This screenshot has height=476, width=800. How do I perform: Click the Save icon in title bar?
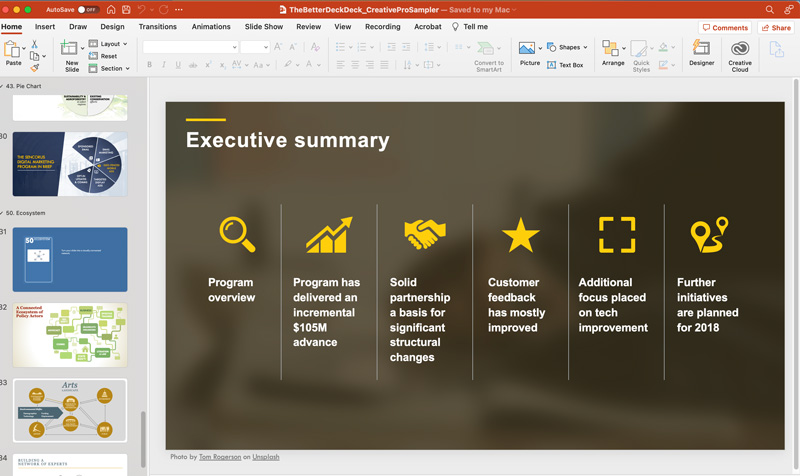pyautogui.click(x=126, y=9)
